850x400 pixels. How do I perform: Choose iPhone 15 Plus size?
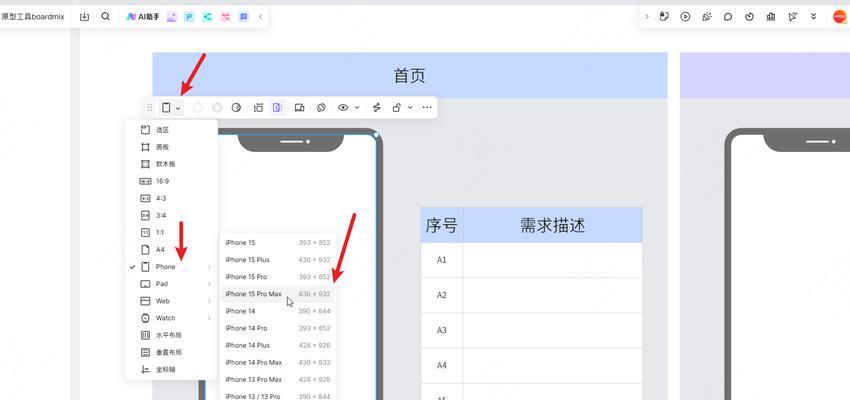pos(278,260)
